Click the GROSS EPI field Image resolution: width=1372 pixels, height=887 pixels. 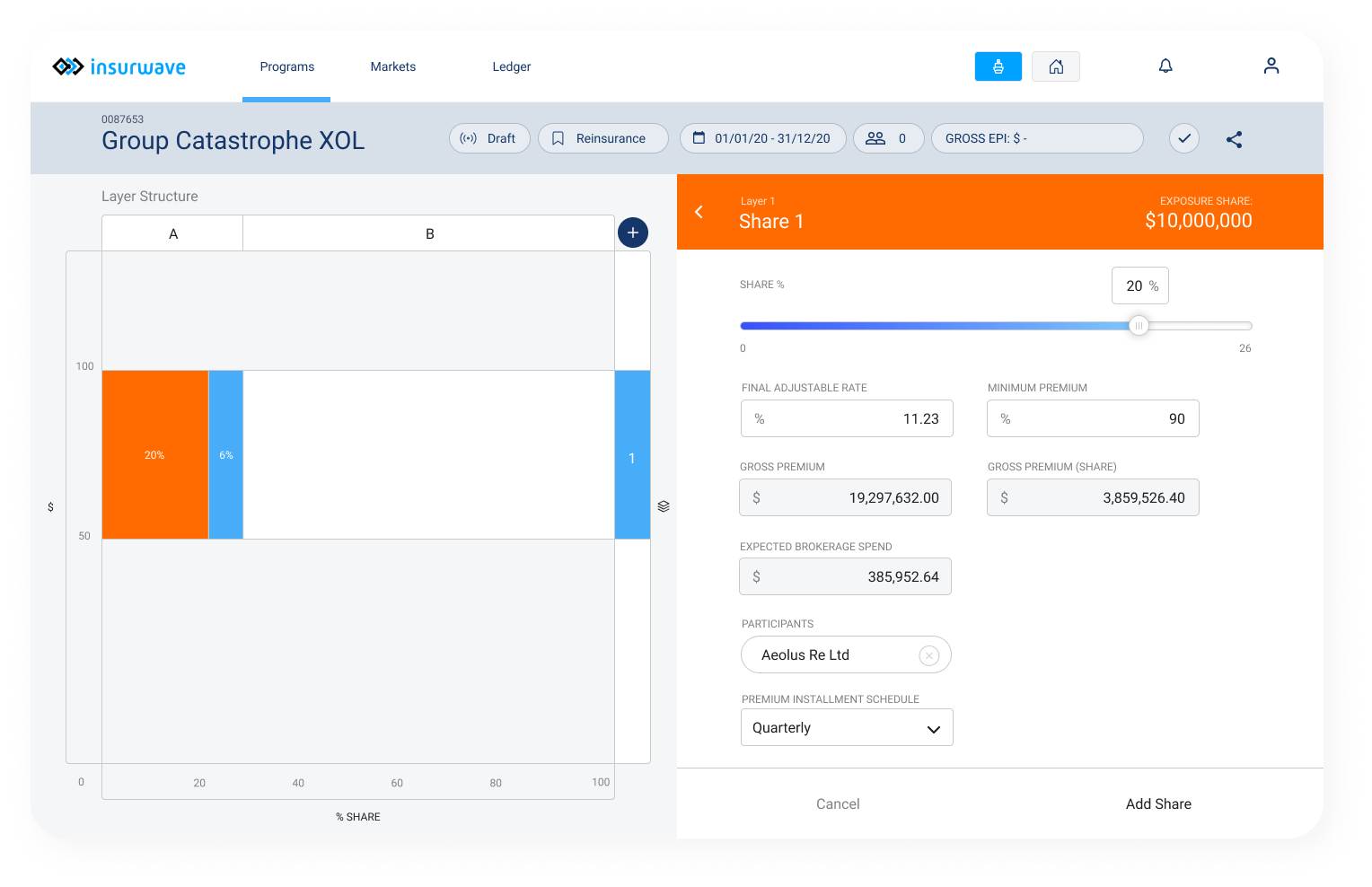[1037, 138]
